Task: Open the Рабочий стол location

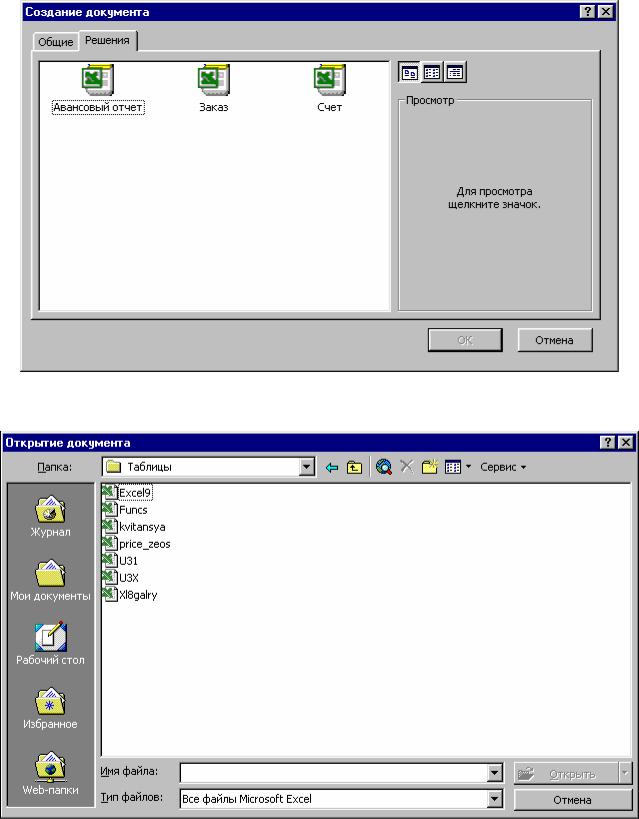Action: (x=50, y=644)
